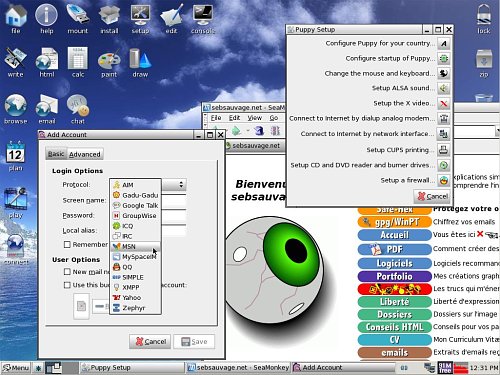Click the Setup CUPS printing printer icon
The width and height of the screenshot is (500, 375).
[443, 150]
